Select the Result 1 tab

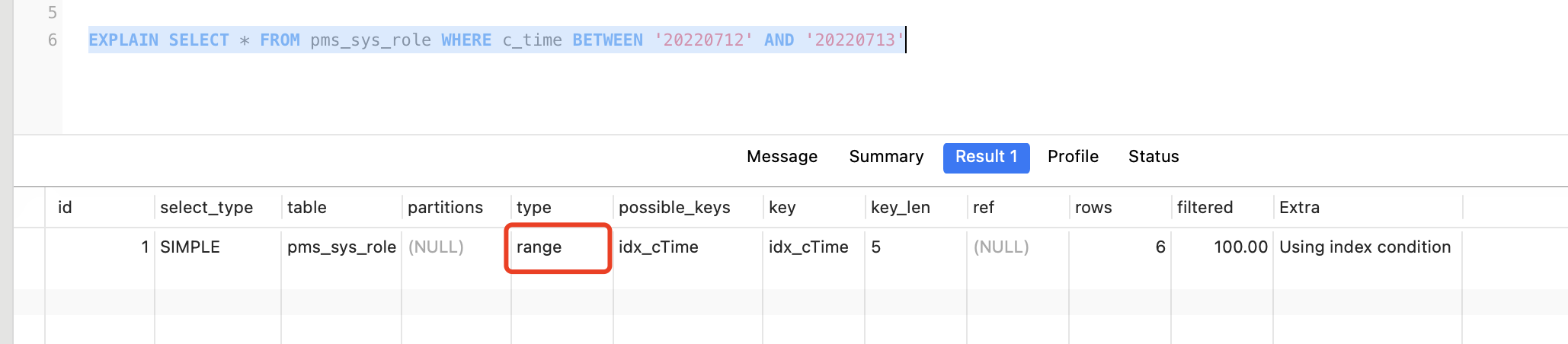[x=986, y=158]
